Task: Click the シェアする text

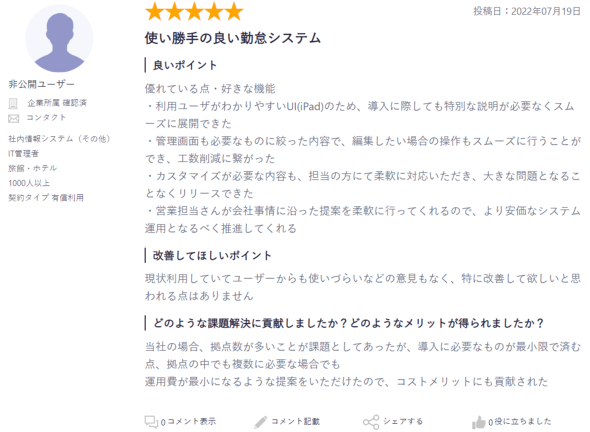Action: (403, 421)
